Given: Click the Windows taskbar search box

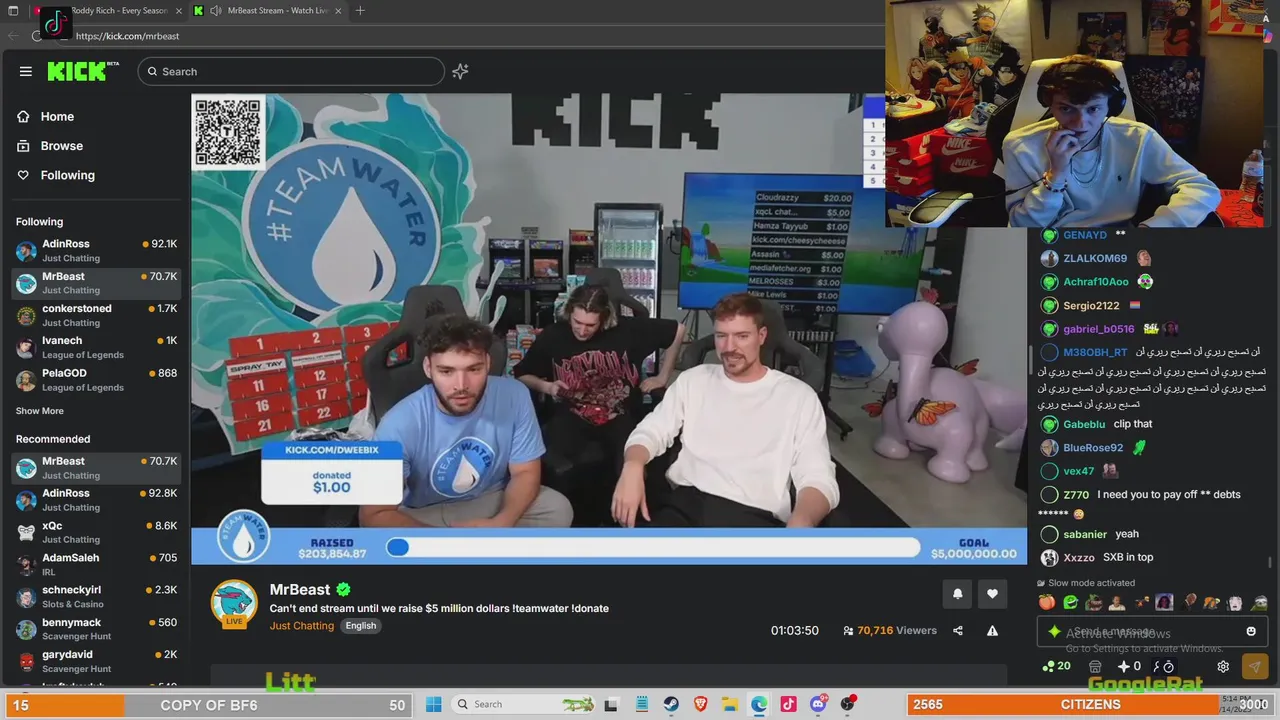Looking at the screenshot, I should click(x=524, y=704).
